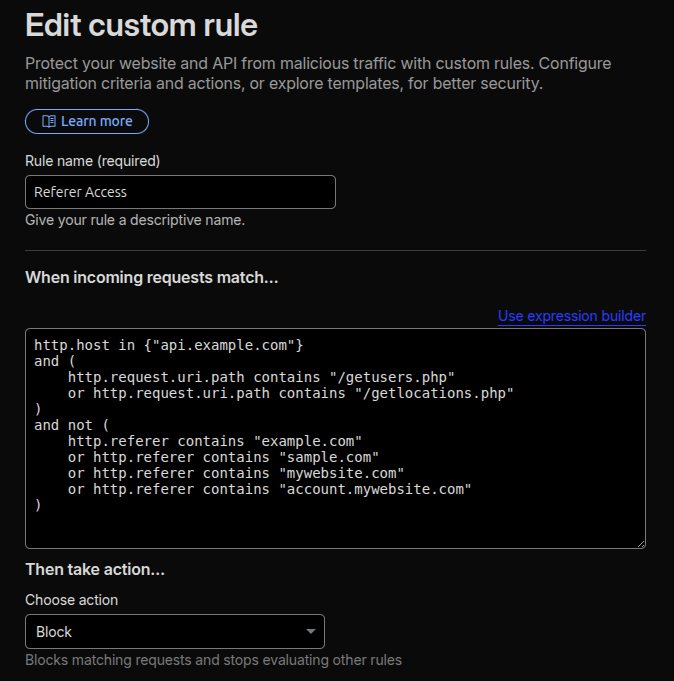Click the final closing parenthesis in the expression
The width and height of the screenshot is (674, 681).
[x=38, y=505]
